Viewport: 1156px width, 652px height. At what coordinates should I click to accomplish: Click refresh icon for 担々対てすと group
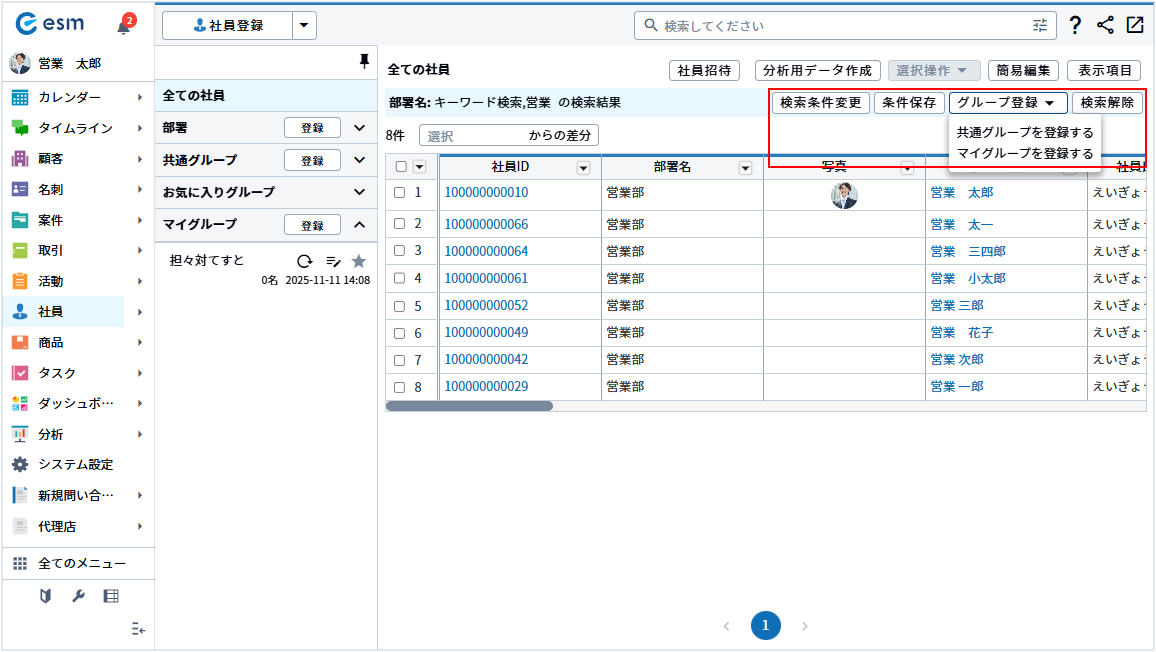[x=304, y=261]
